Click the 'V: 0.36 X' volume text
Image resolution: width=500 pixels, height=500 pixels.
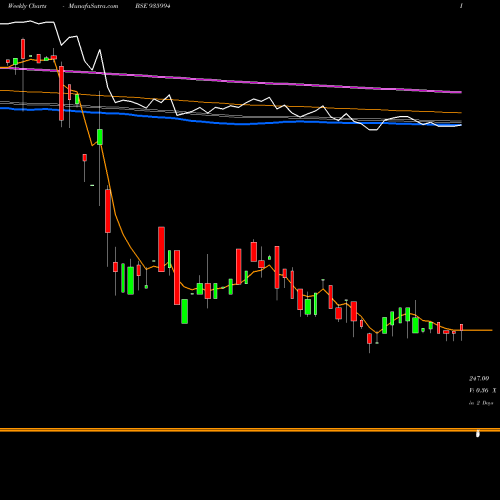[x=482, y=390]
